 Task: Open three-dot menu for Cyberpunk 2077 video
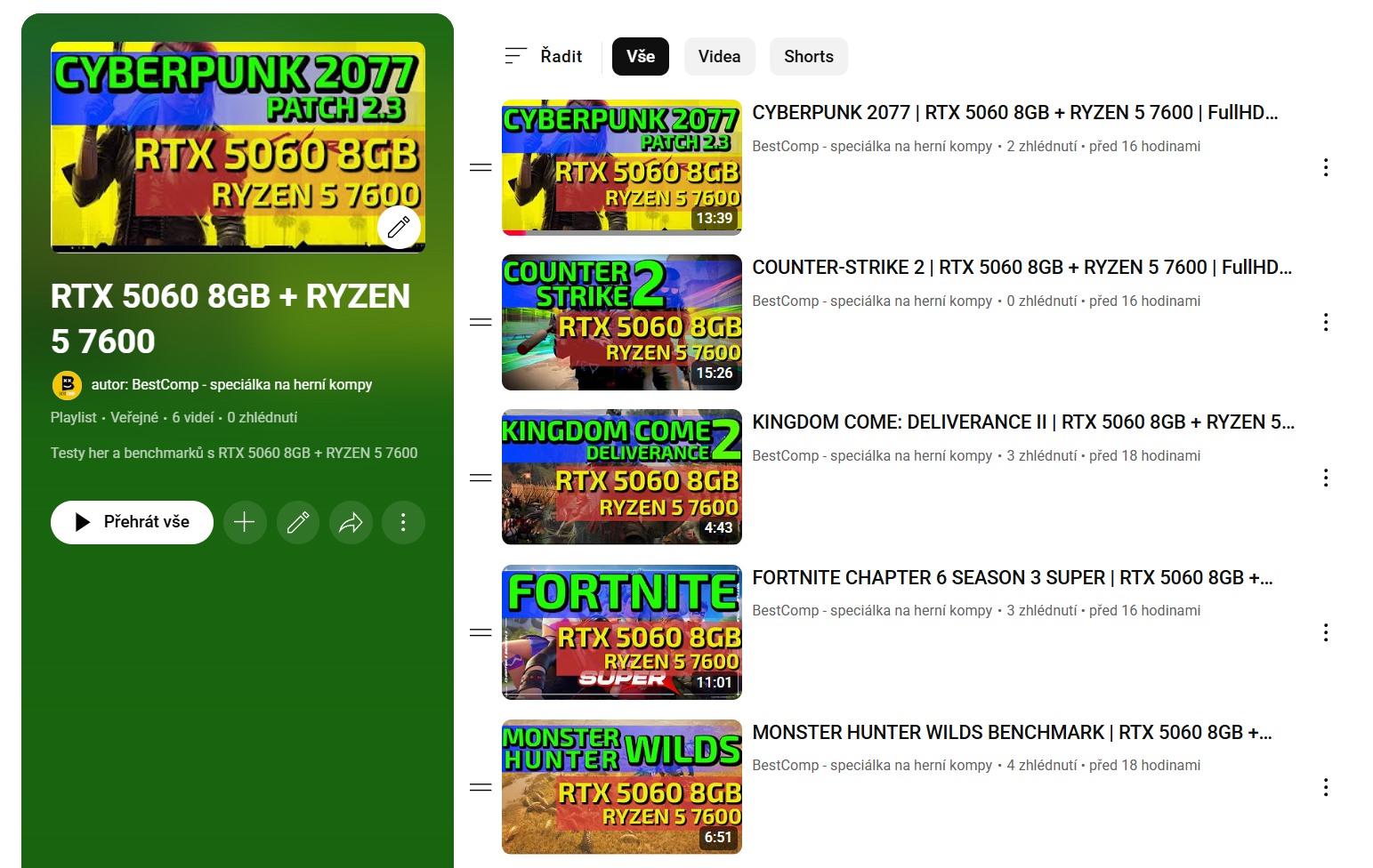coord(1326,167)
